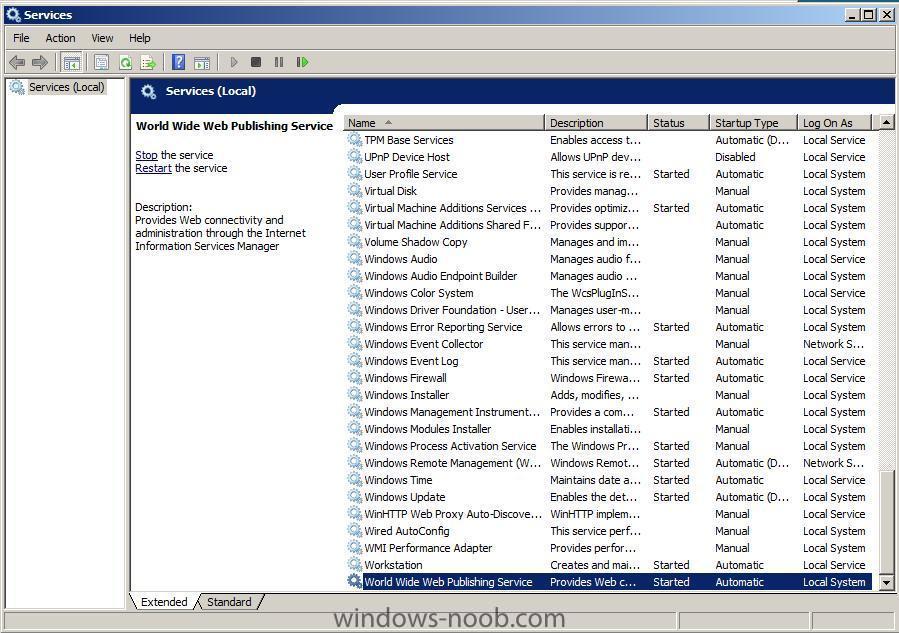Select WinHTTP Web Proxy Auto-Discove... row

[x=608, y=514]
